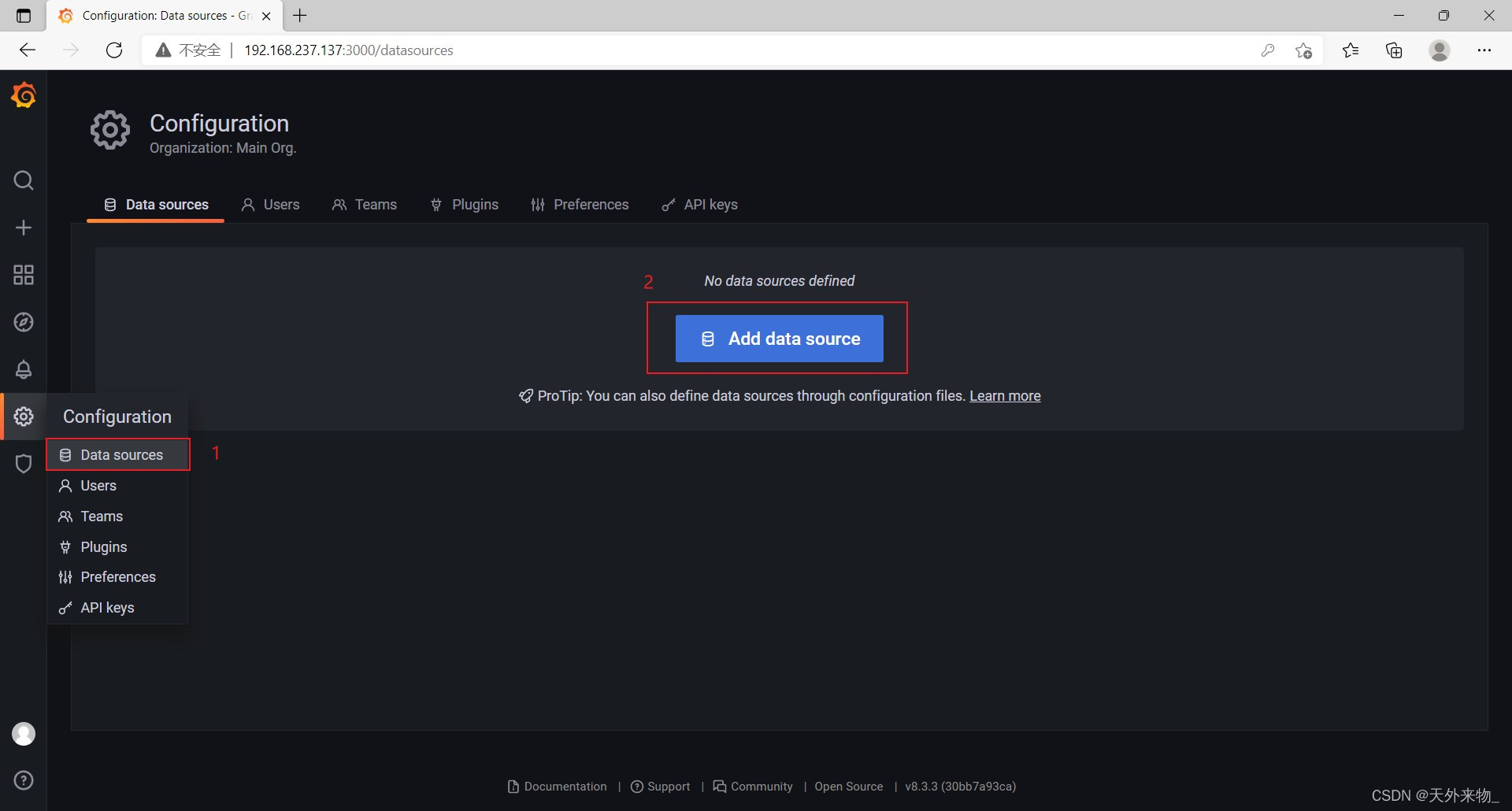Select Teams in Configuration flyout menu
The image size is (1512, 811).
click(x=102, y=517)
